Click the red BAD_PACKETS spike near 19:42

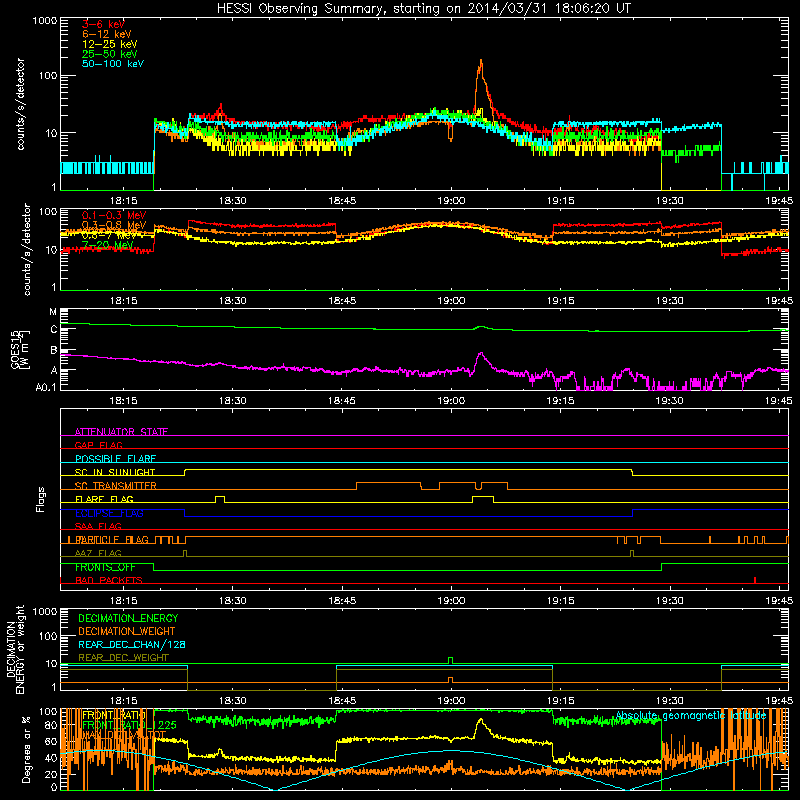[755, 580]
